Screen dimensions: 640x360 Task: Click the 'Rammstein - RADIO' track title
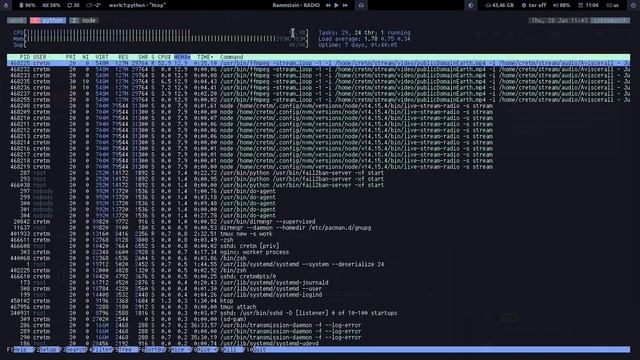[x=296, y=5]
